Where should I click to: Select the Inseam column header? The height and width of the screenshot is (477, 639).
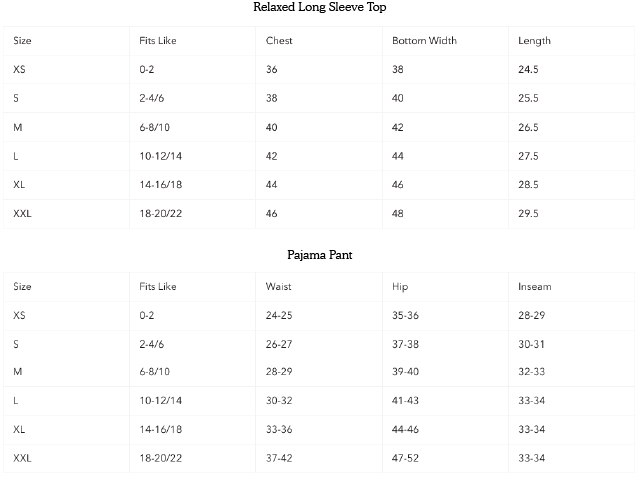click(x=534, y=287)
